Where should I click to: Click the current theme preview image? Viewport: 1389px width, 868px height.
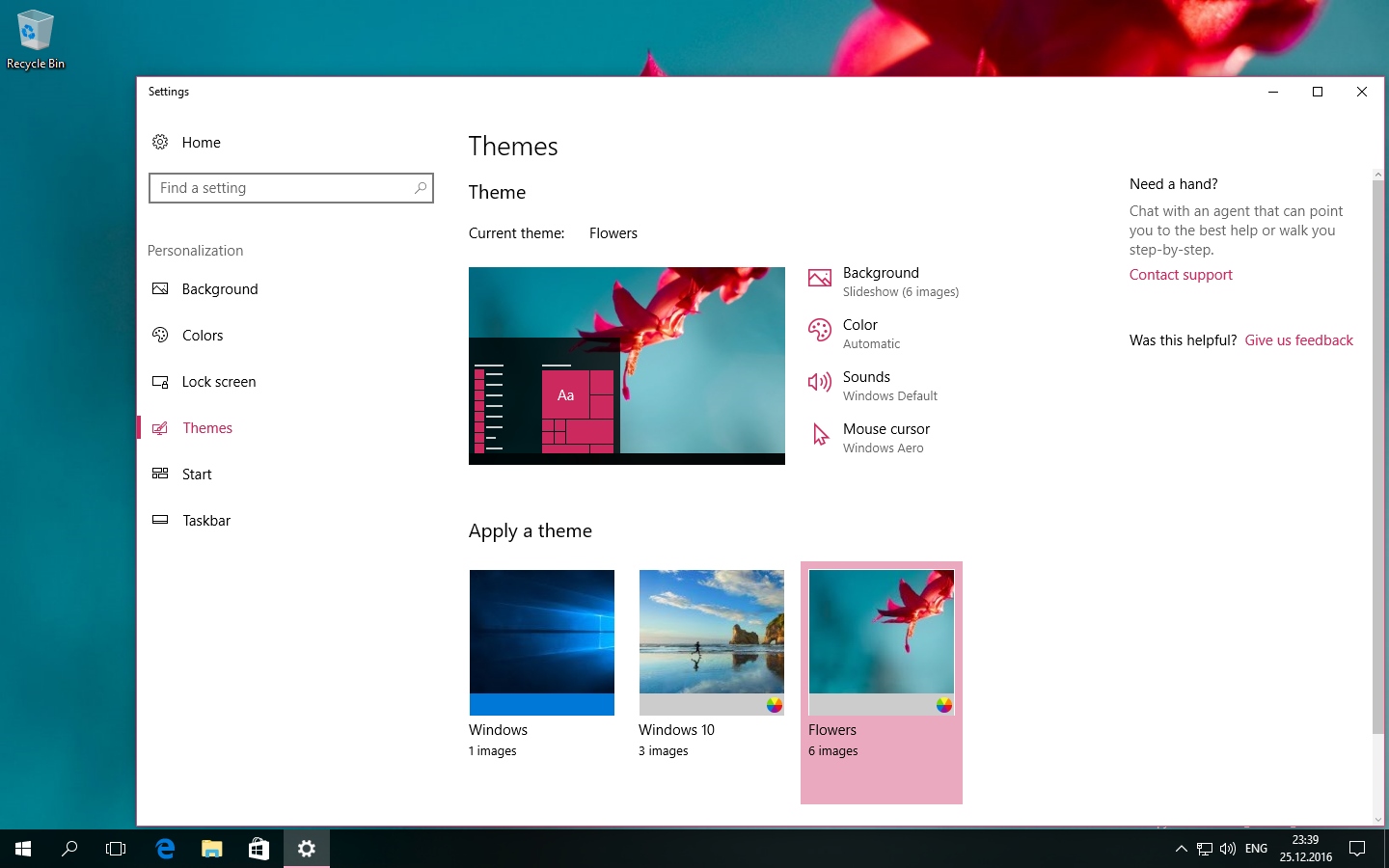coord(627,366)
